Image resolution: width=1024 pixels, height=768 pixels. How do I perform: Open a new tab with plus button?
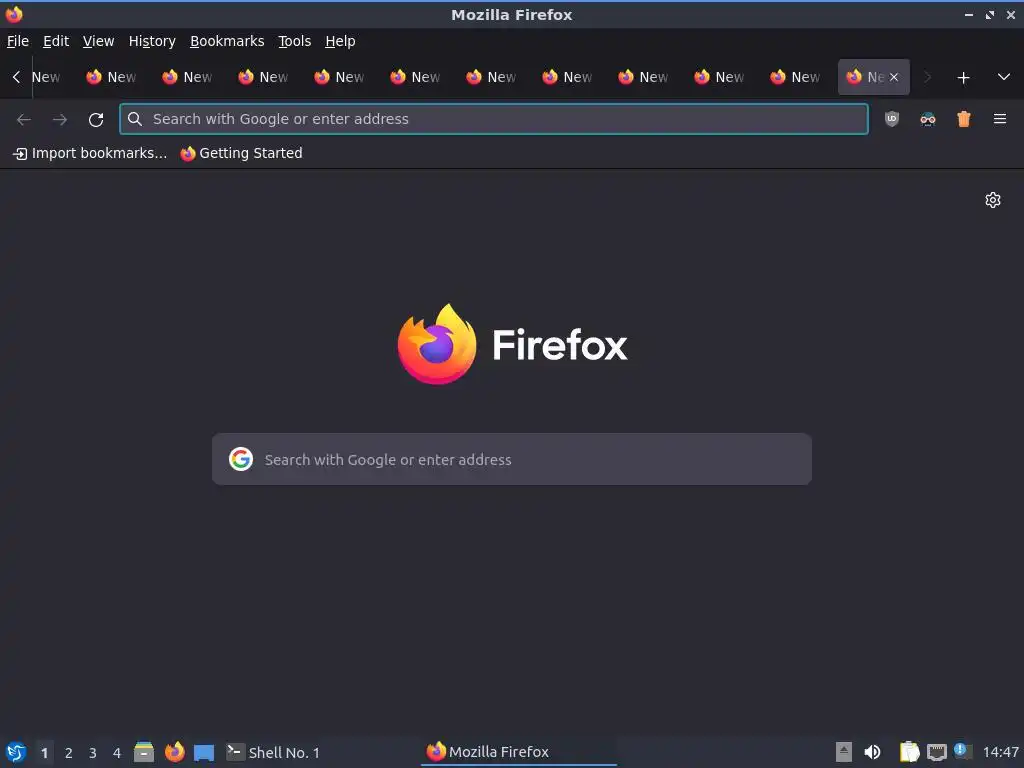(x=963, y=78)
